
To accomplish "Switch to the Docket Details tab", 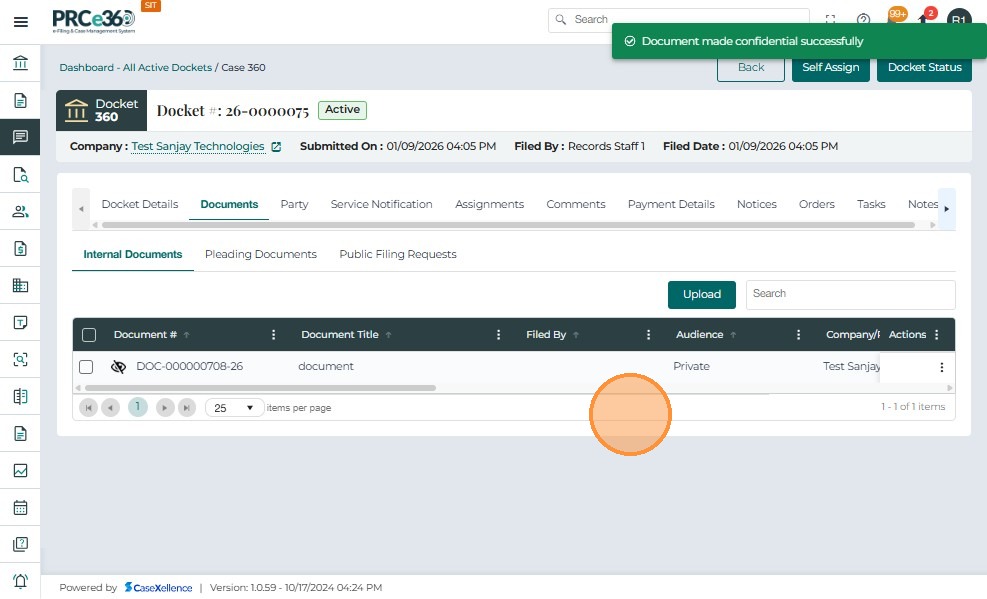I will (x=140, y=204).
